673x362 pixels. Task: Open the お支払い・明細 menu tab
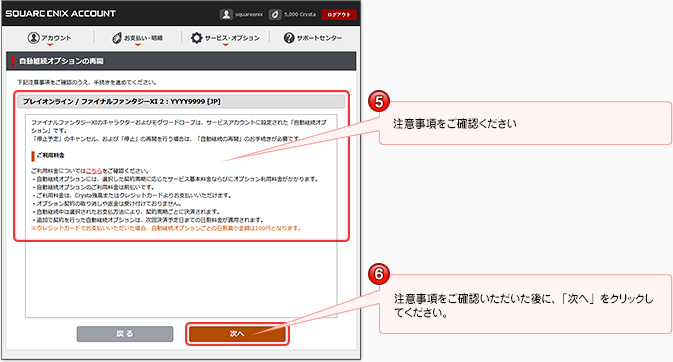pyautogui.click(x=137, y=38)
